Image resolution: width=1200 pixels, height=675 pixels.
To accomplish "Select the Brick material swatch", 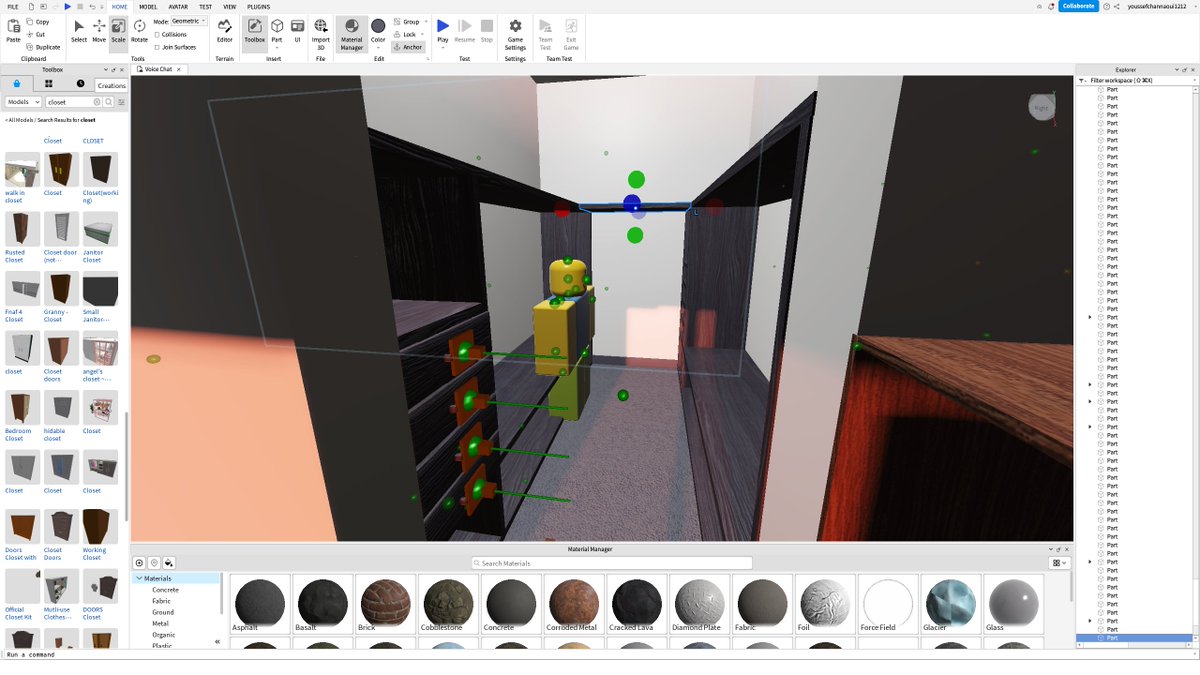I will (x=386, y=604).
